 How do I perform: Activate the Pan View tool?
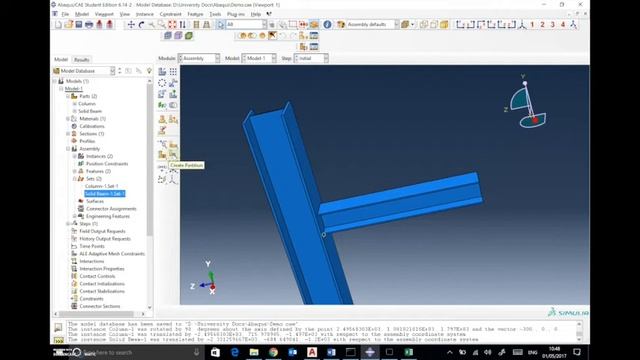[131, 25]
